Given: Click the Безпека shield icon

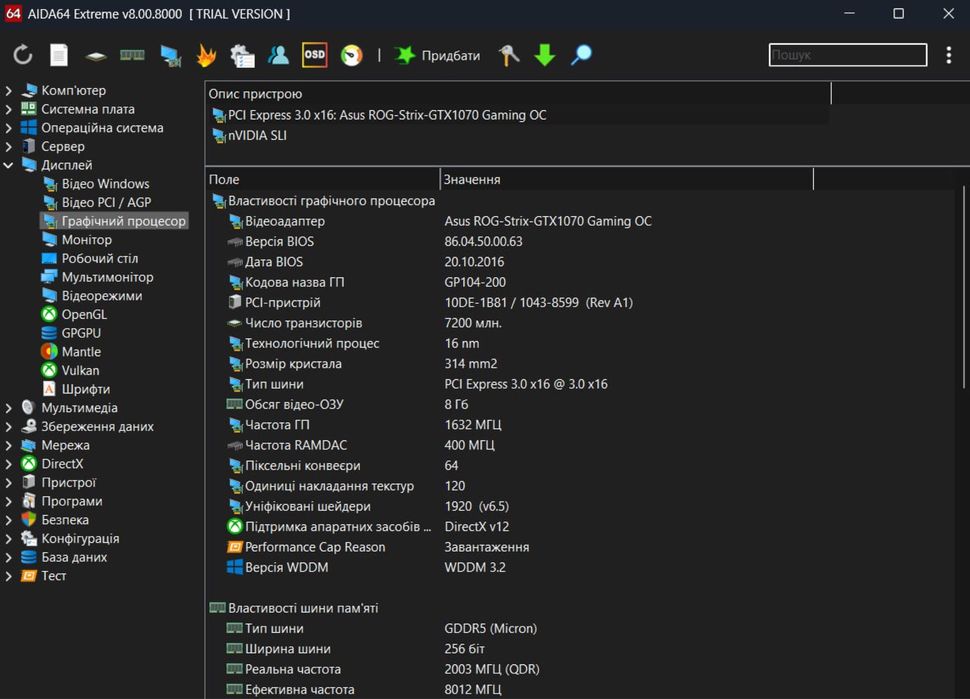Looking at the screenshot, I should click(29, 520).
